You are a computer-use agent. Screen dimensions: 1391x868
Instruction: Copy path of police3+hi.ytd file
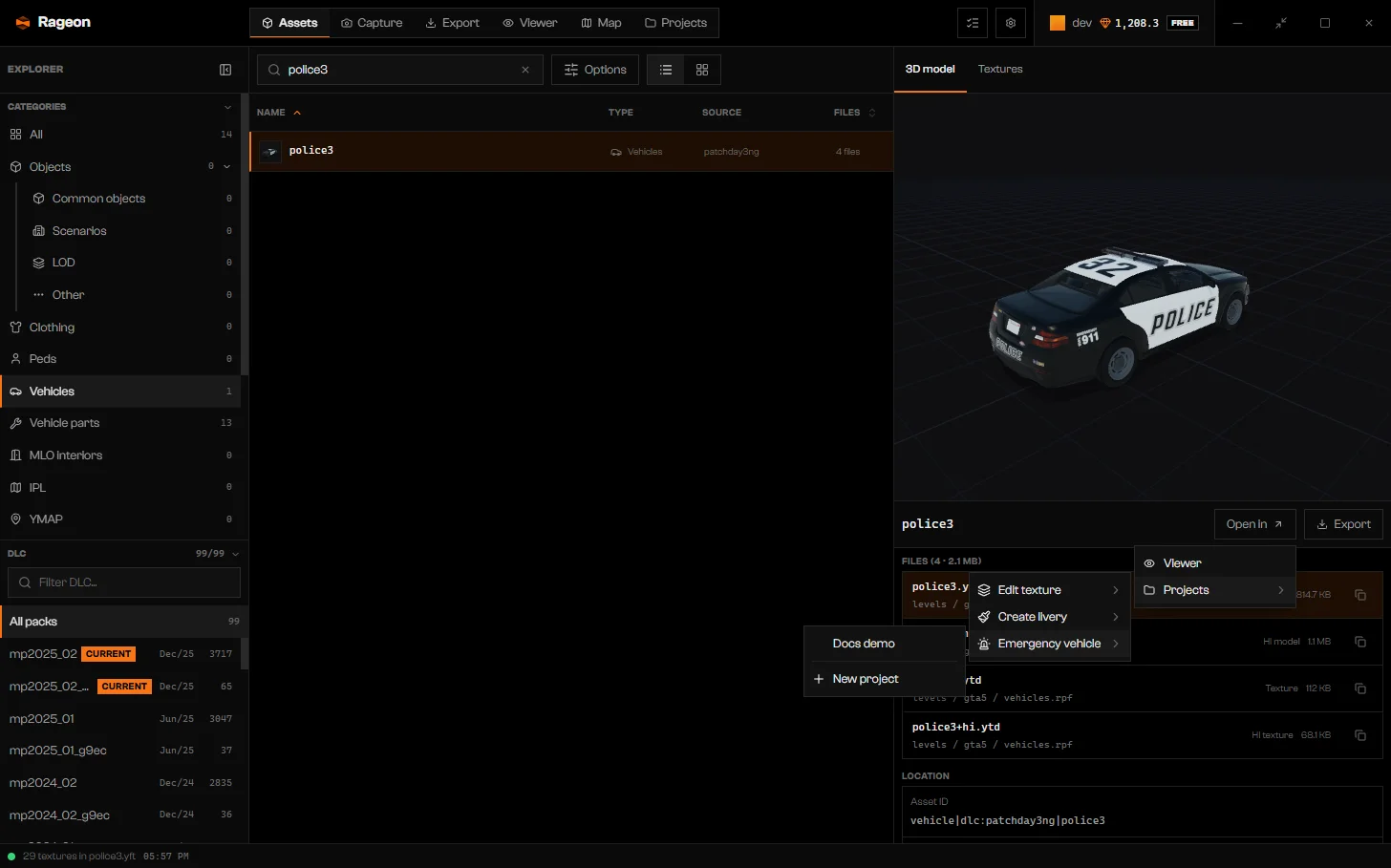(1360, 735)
